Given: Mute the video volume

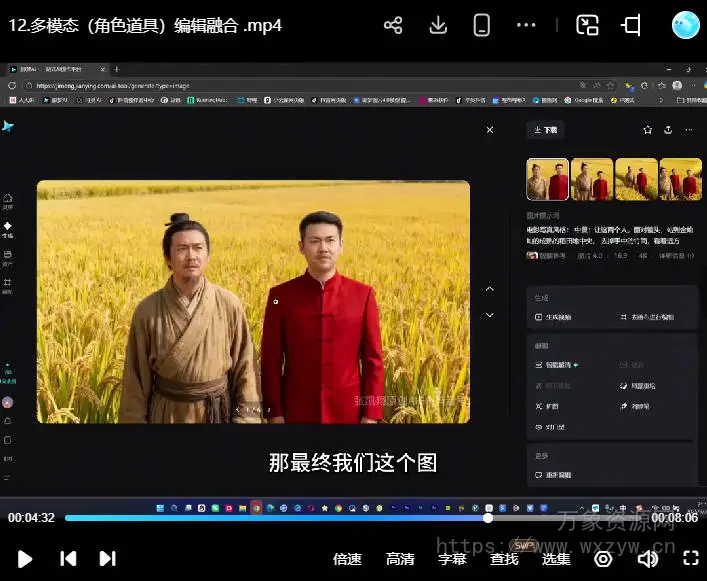Looking at the screenshot, I should coord(648,559).
